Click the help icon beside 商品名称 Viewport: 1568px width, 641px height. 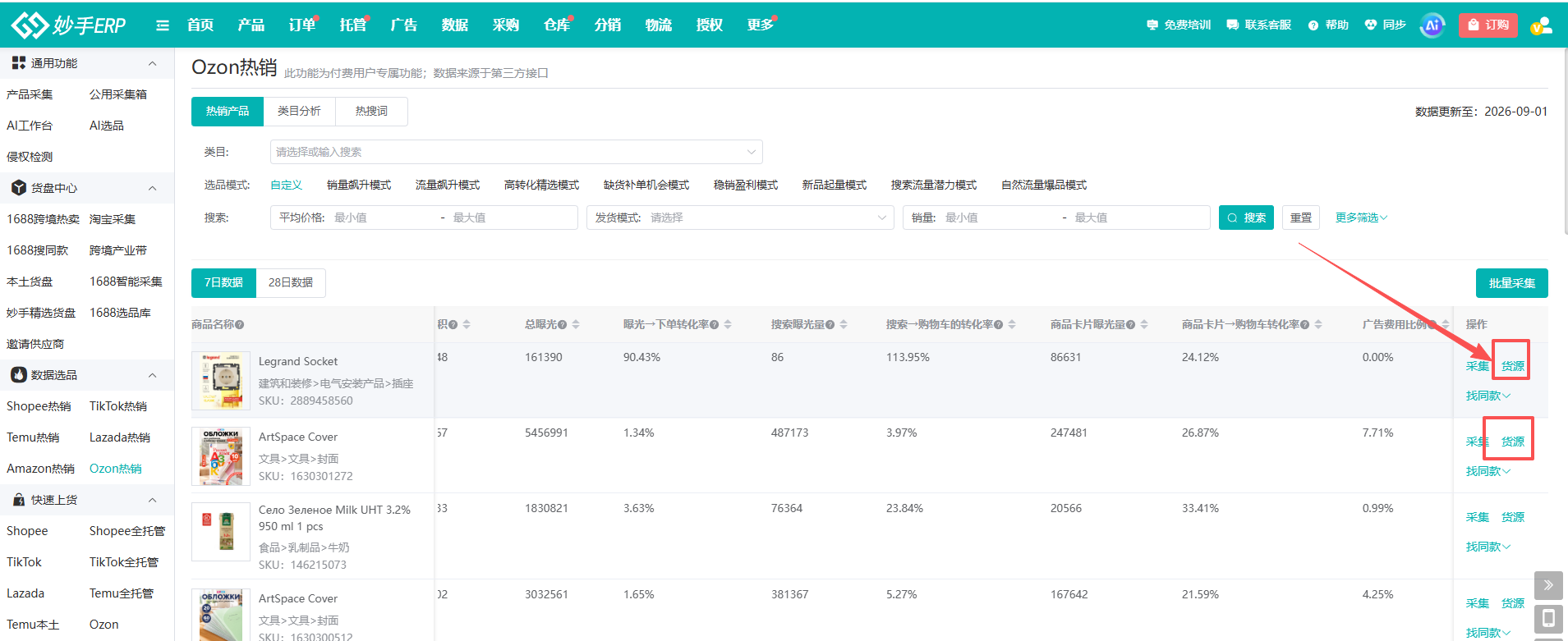point(240,325)
